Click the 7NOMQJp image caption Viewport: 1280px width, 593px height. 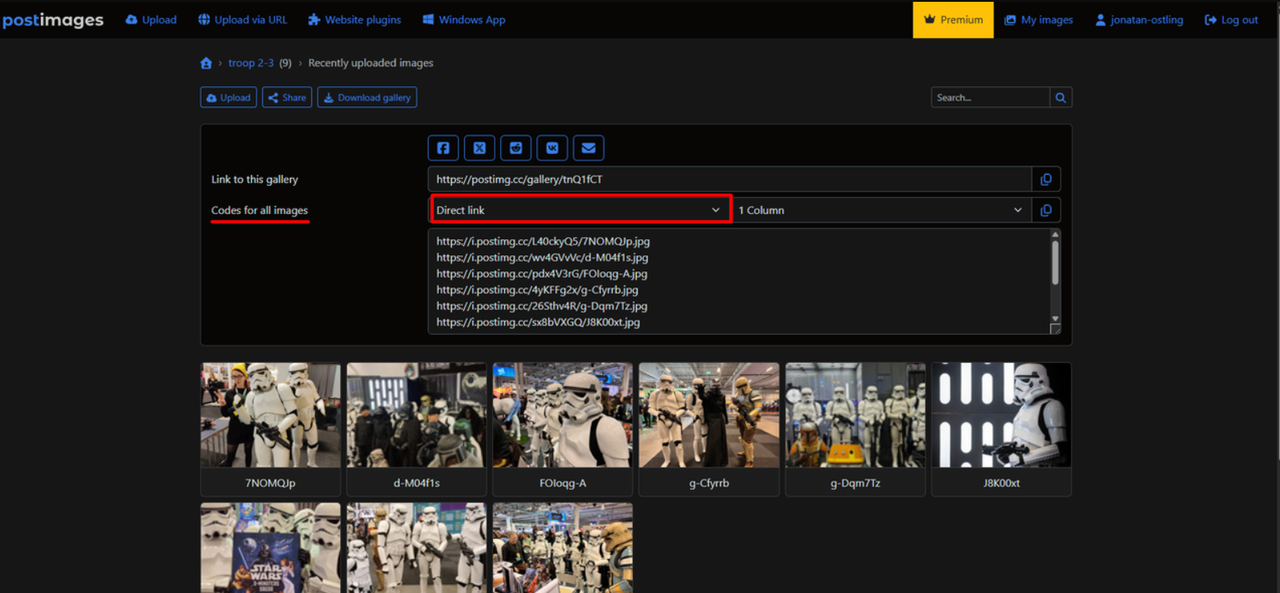[x=270, y=483]
